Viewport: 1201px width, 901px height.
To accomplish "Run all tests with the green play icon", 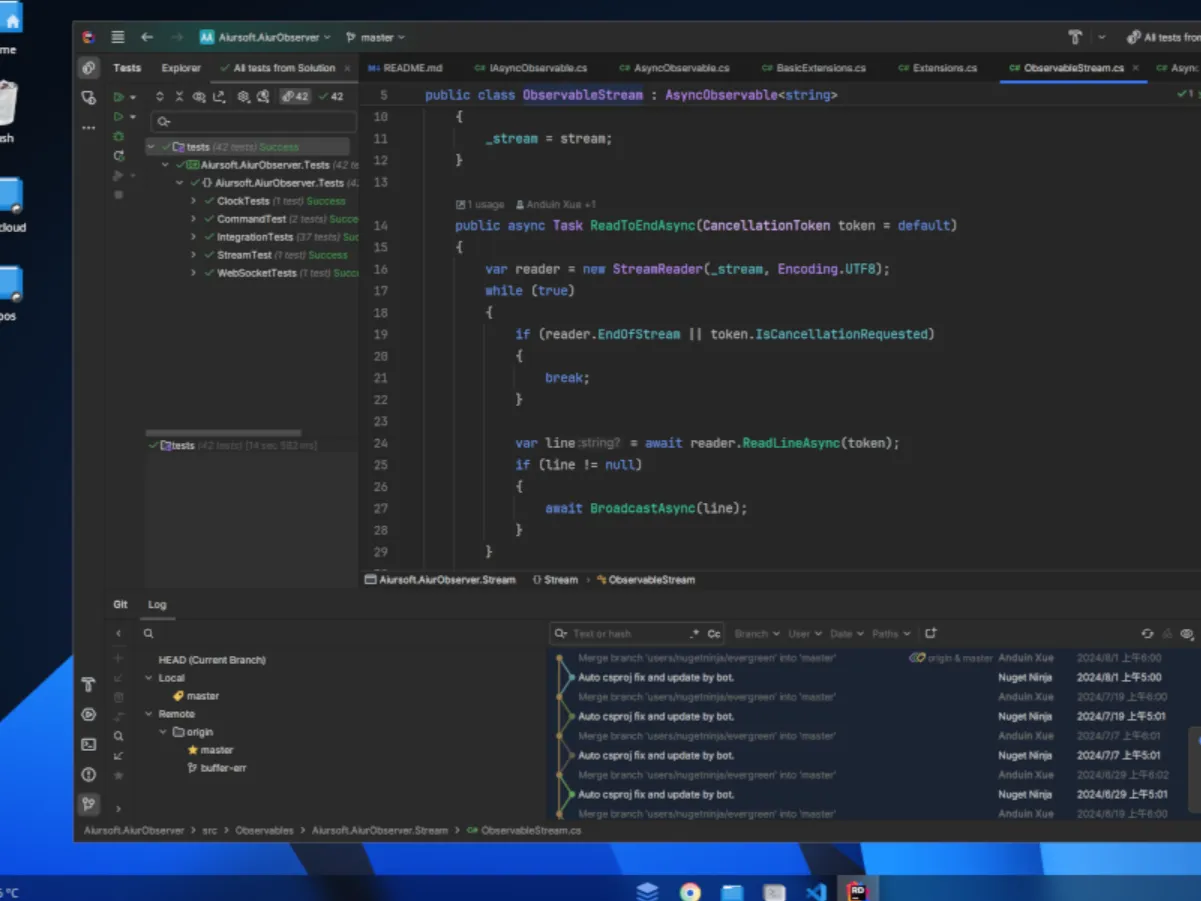I will (118, 97).
